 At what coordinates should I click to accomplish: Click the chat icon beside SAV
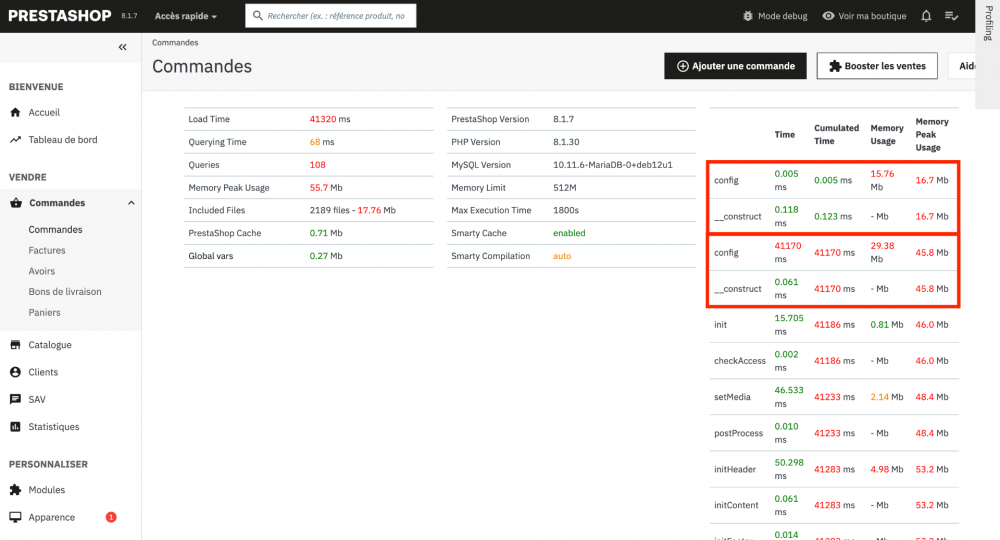(15, 400)
